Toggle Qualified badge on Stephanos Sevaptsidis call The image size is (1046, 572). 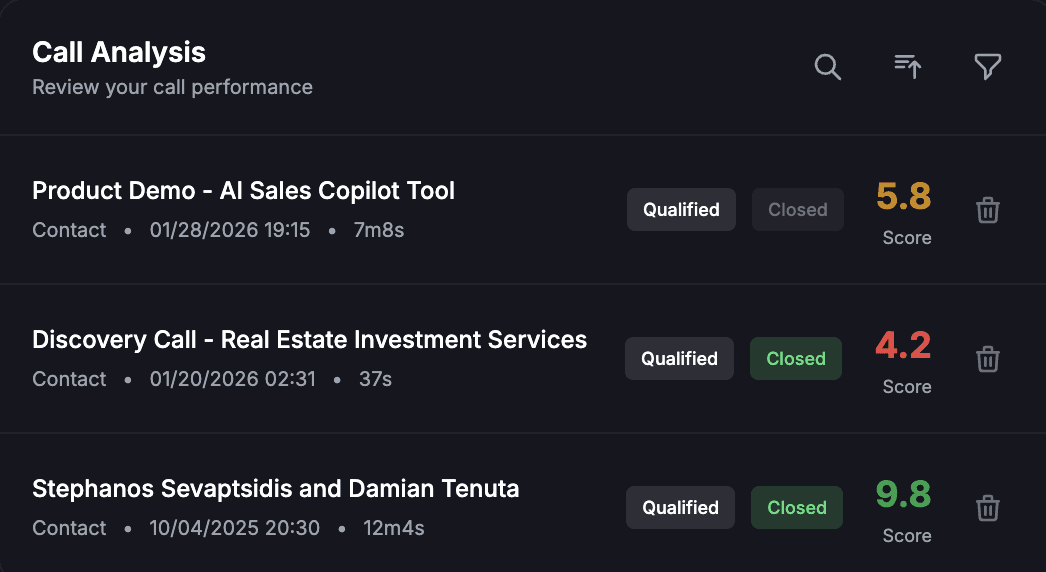click(680, 508)
